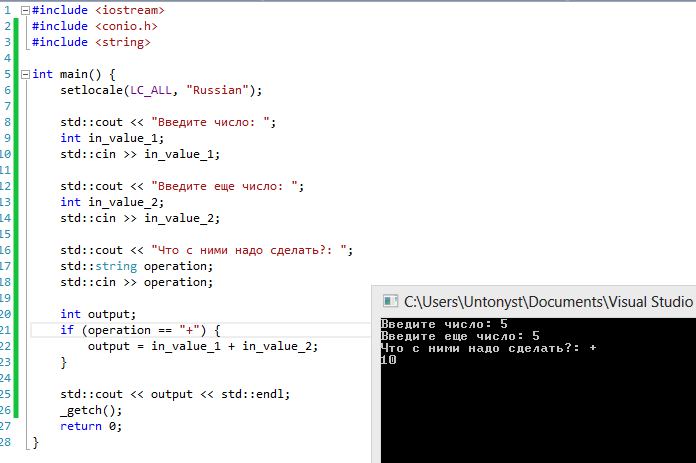Click line number 5 in the gutter
The width and height of the screenshot is (696, 463).
coord(7,74)
